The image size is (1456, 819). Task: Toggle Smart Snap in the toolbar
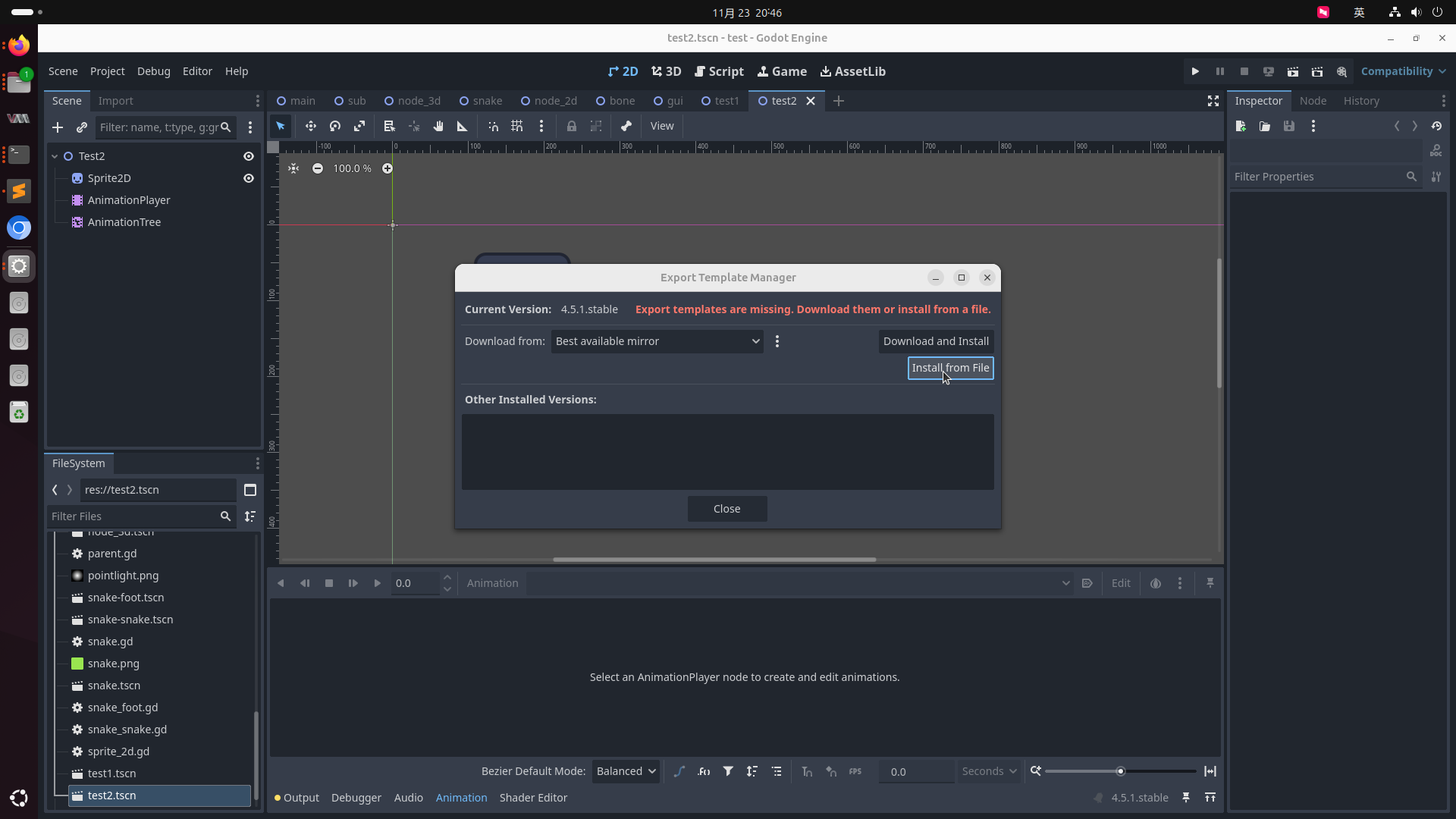(493, 127)
